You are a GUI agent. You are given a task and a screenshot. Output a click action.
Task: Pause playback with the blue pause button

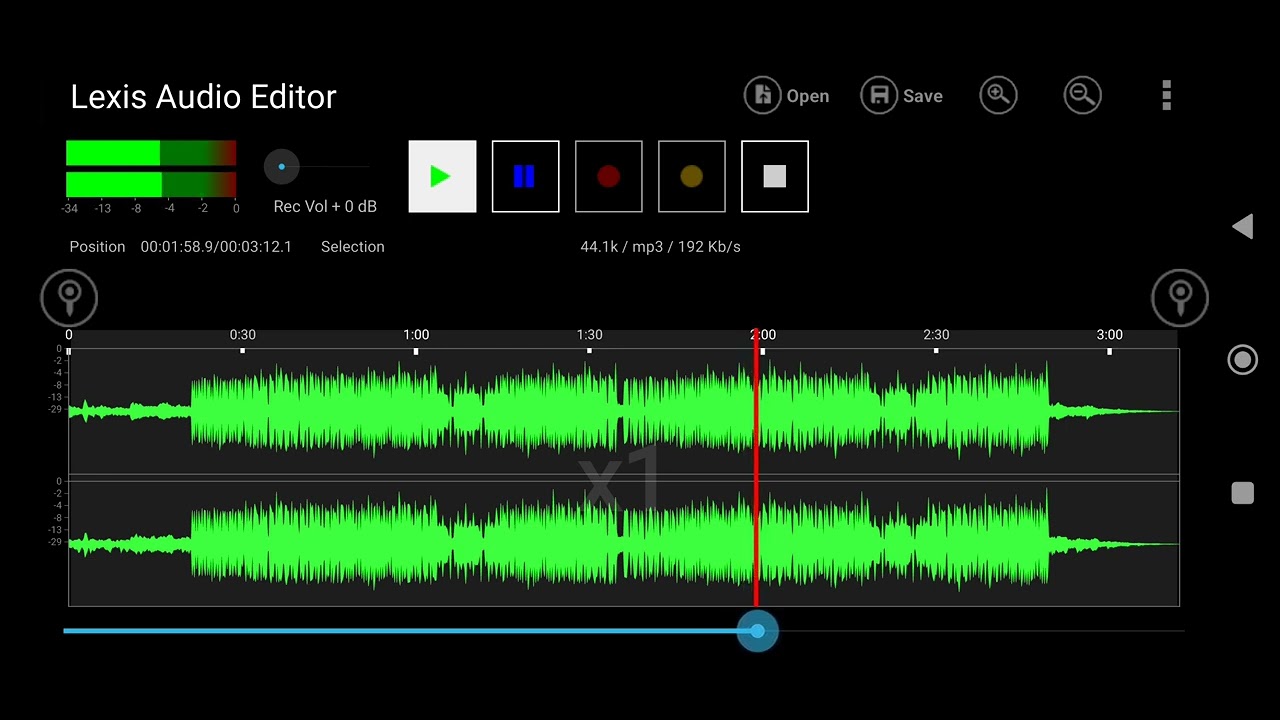click(525, 176)
